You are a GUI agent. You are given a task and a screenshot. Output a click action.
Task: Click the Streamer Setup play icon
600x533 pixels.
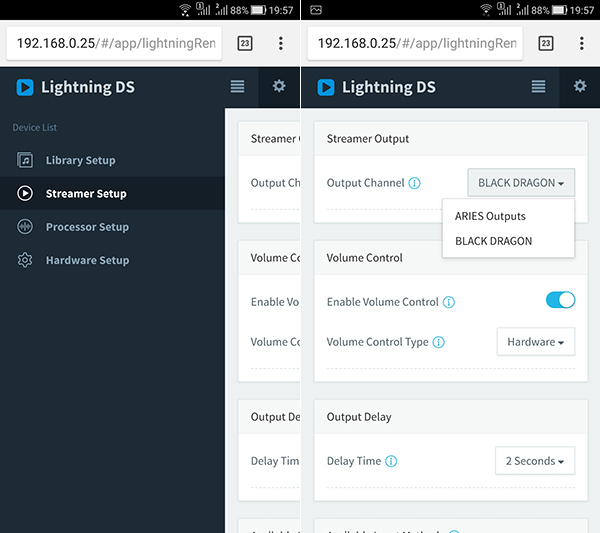click(25, 193)
